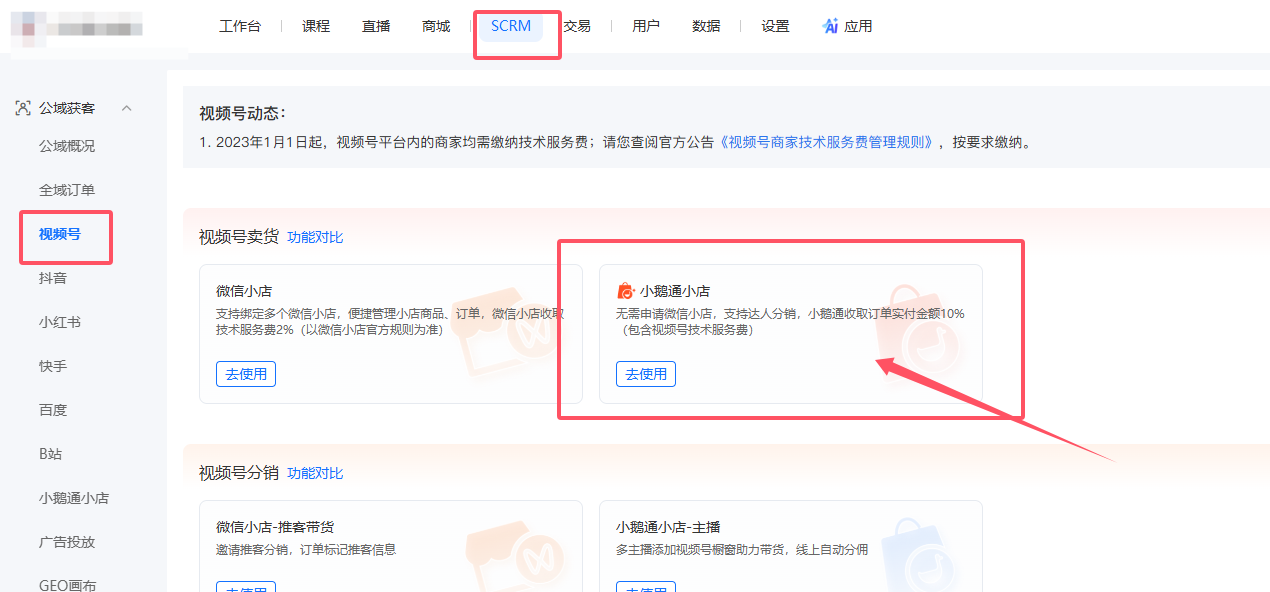Click the 视频号卖货 section heading
This screenshot has height=592, width=1270.
click(239, 237)
